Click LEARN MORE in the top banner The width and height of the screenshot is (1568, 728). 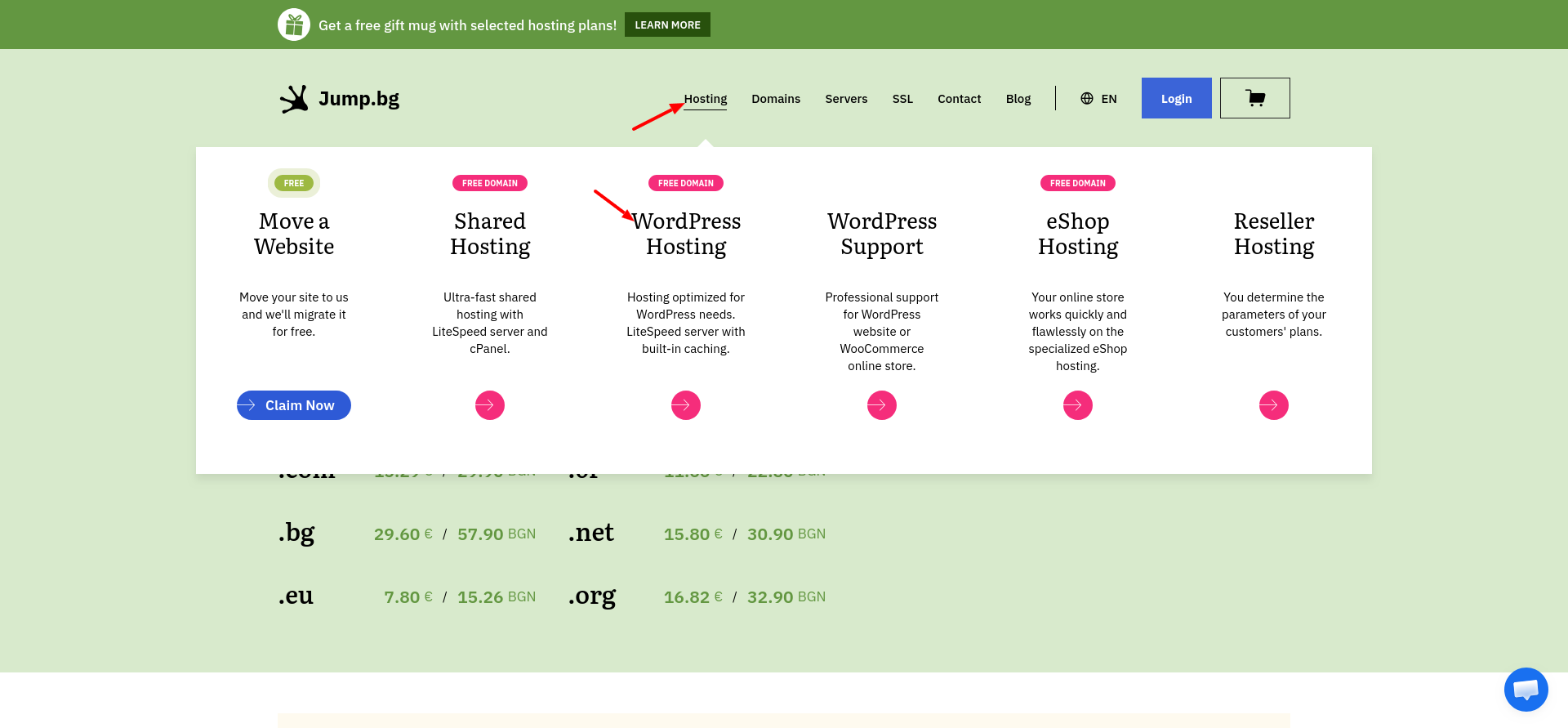pos(667,25)
